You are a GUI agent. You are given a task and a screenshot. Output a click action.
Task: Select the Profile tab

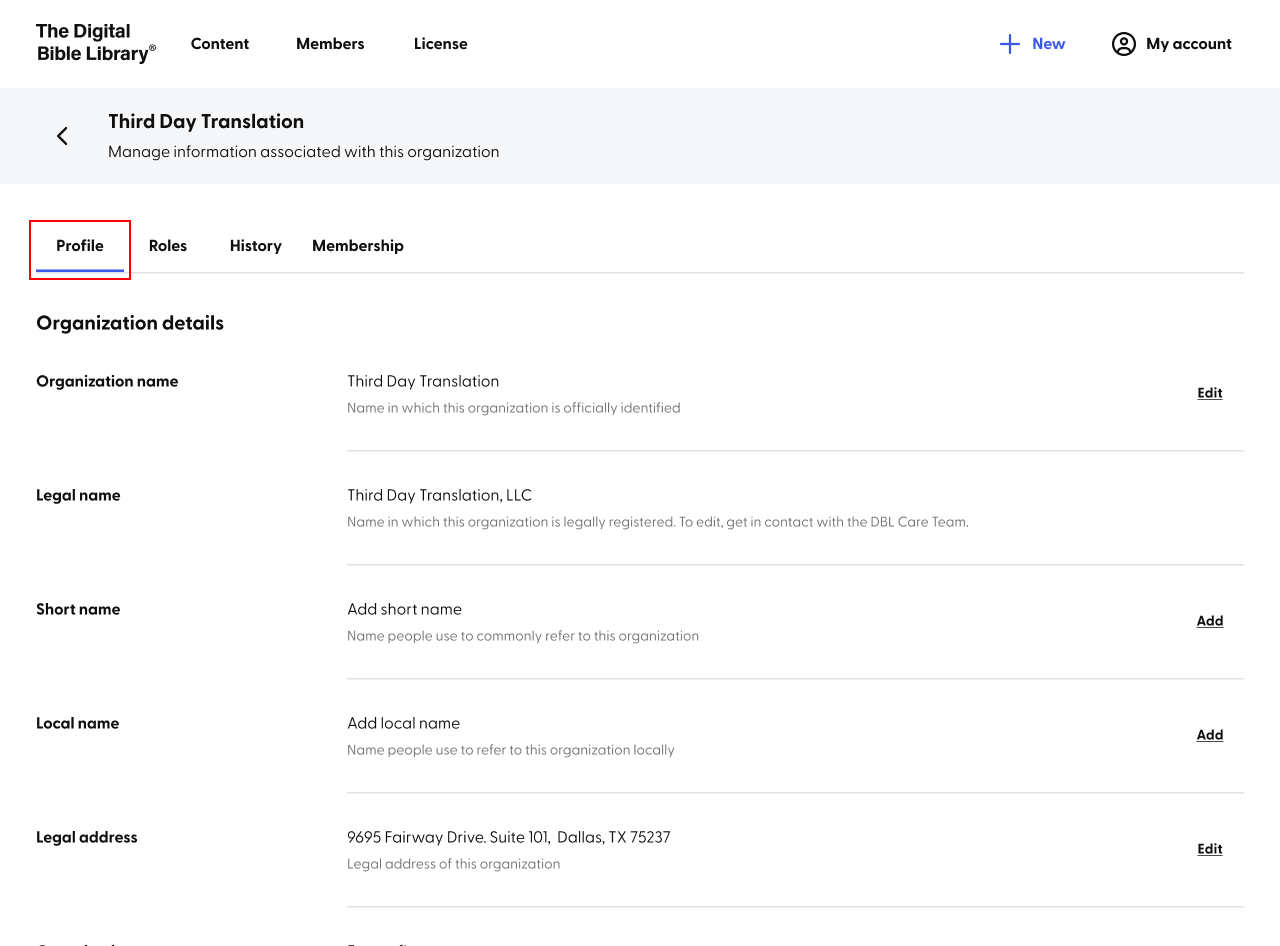pyautogui.click(x=80, y=246)
